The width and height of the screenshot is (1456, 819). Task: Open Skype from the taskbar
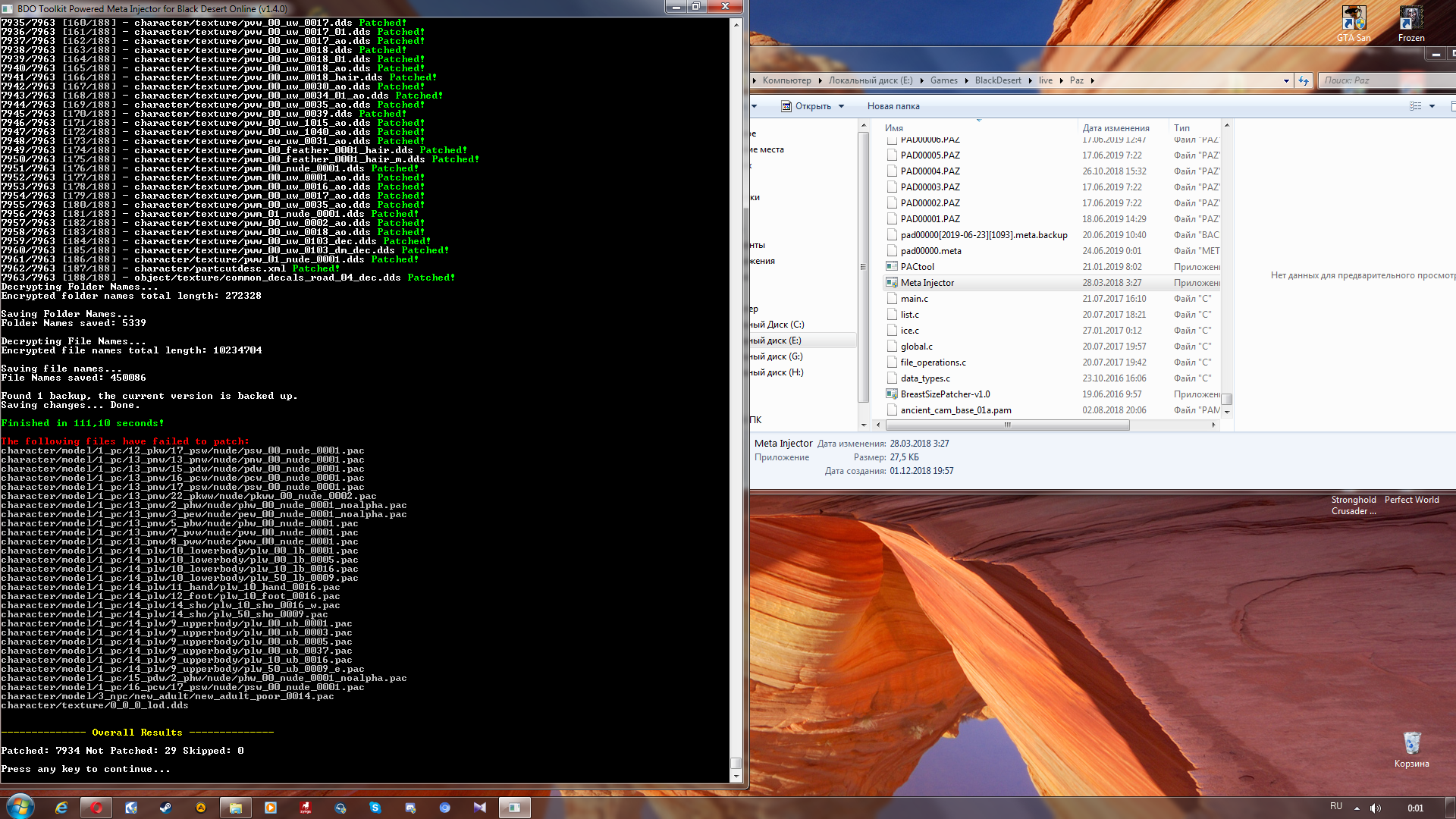[x=375, y=808]
